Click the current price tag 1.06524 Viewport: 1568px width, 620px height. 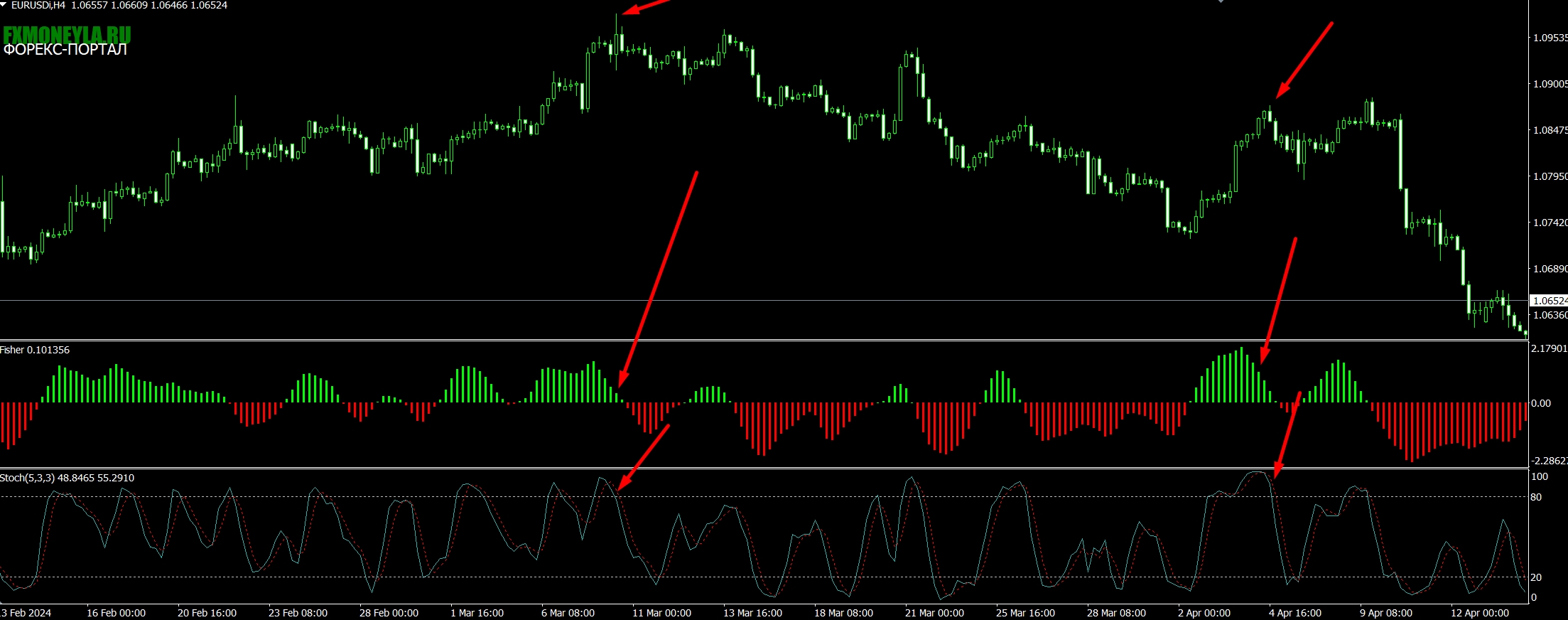pyautogui.click(x=1549, y=301)
